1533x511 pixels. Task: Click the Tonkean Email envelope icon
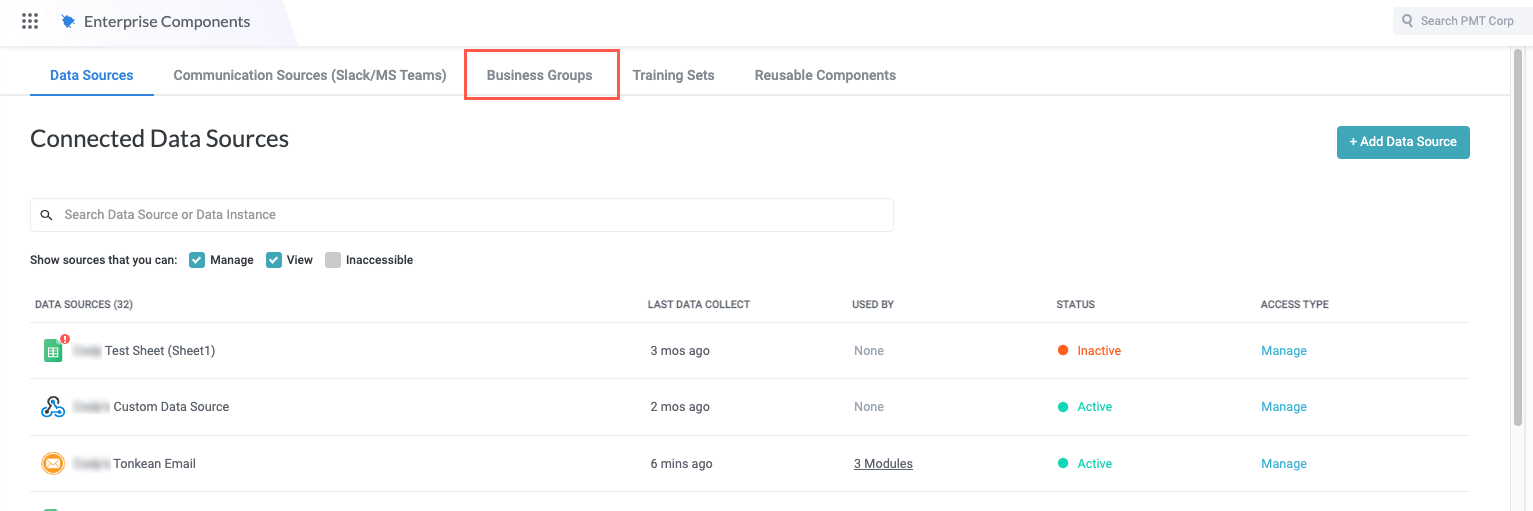[53, 464]
